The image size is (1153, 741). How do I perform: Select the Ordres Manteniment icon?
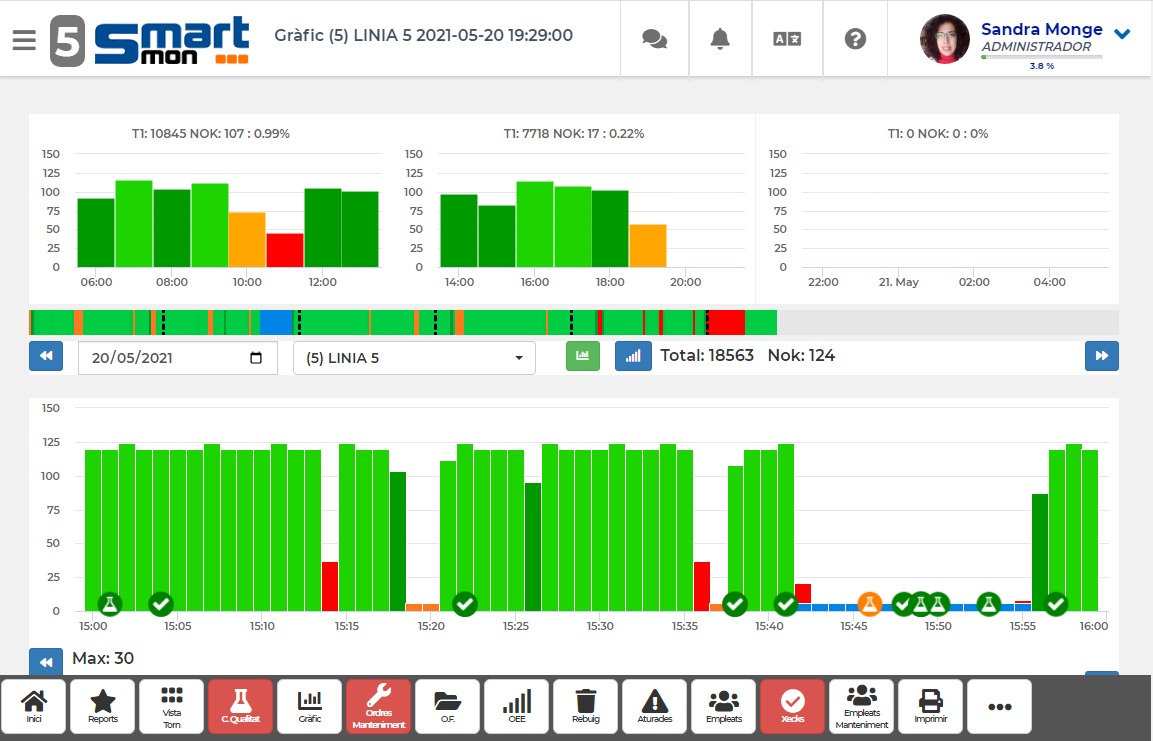tap(378, 706)
